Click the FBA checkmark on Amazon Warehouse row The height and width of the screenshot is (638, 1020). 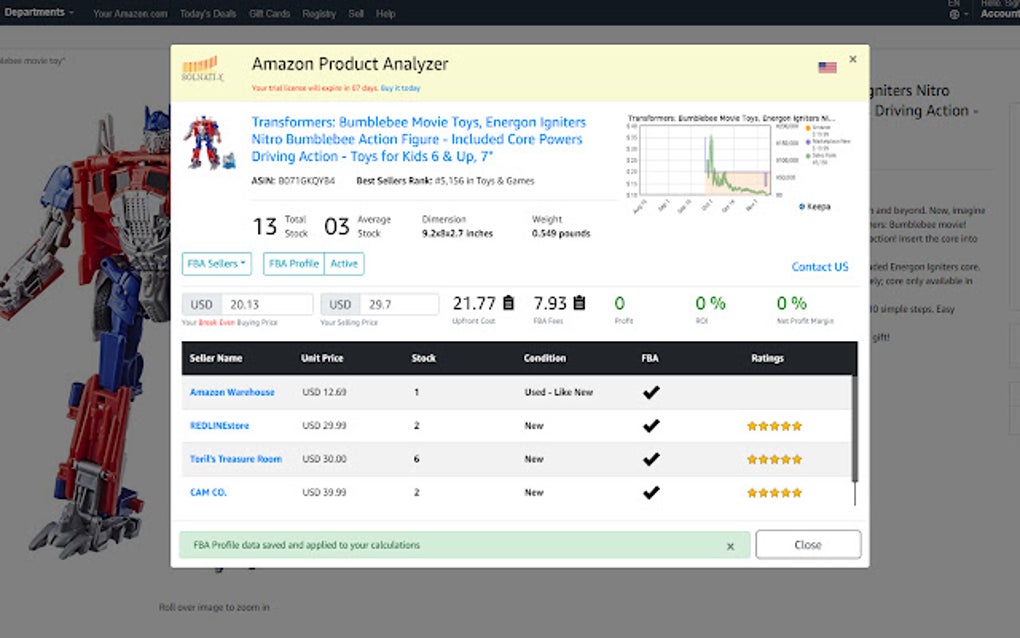tap(651, 392)
